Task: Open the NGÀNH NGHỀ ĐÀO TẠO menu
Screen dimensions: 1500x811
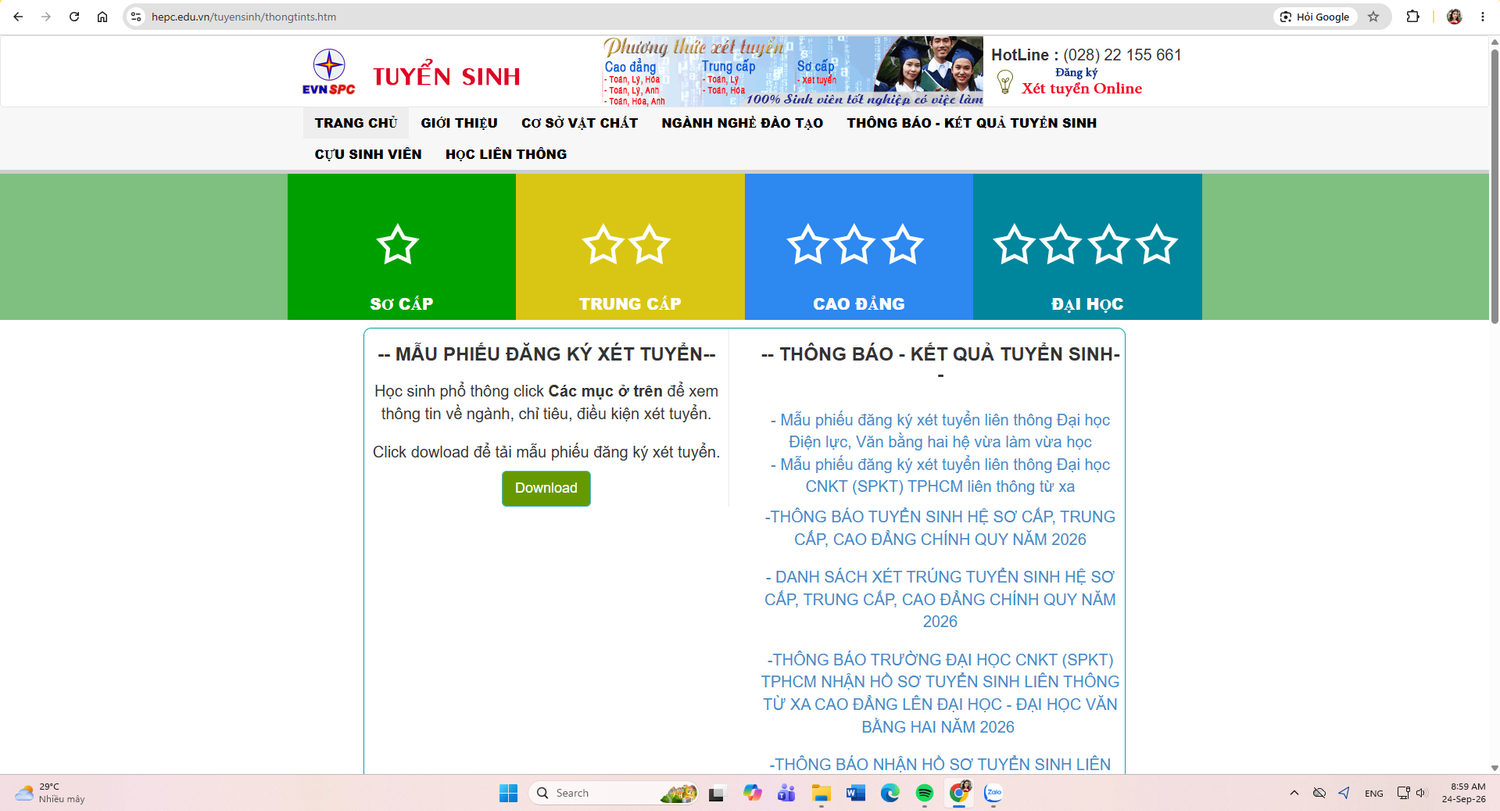Action: (742, 123)
